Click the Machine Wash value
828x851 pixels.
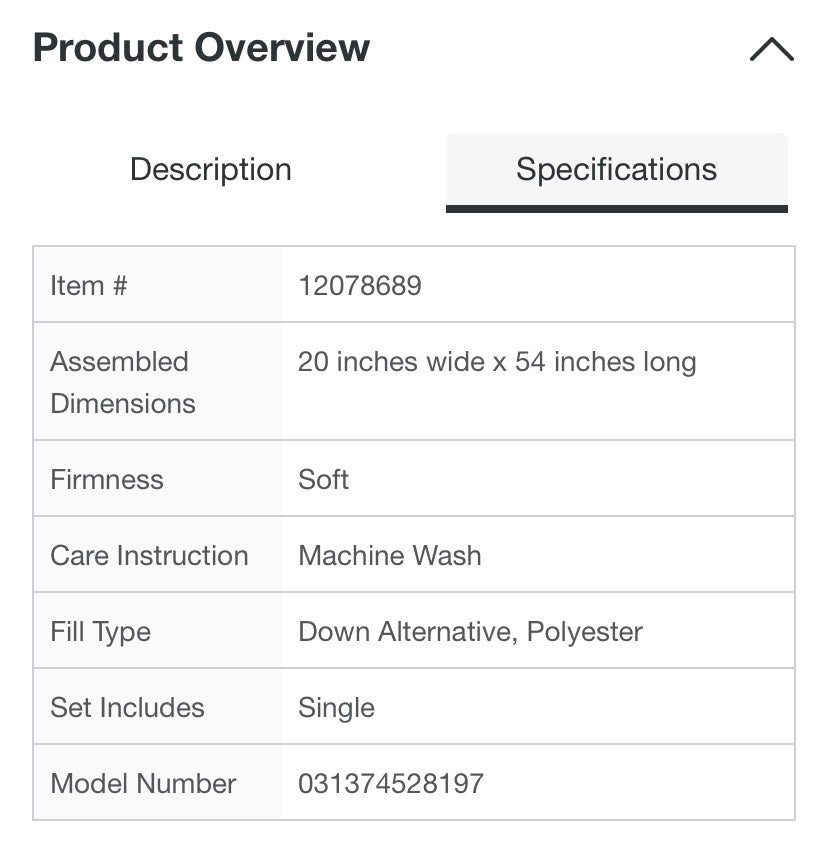coord(390,555)
